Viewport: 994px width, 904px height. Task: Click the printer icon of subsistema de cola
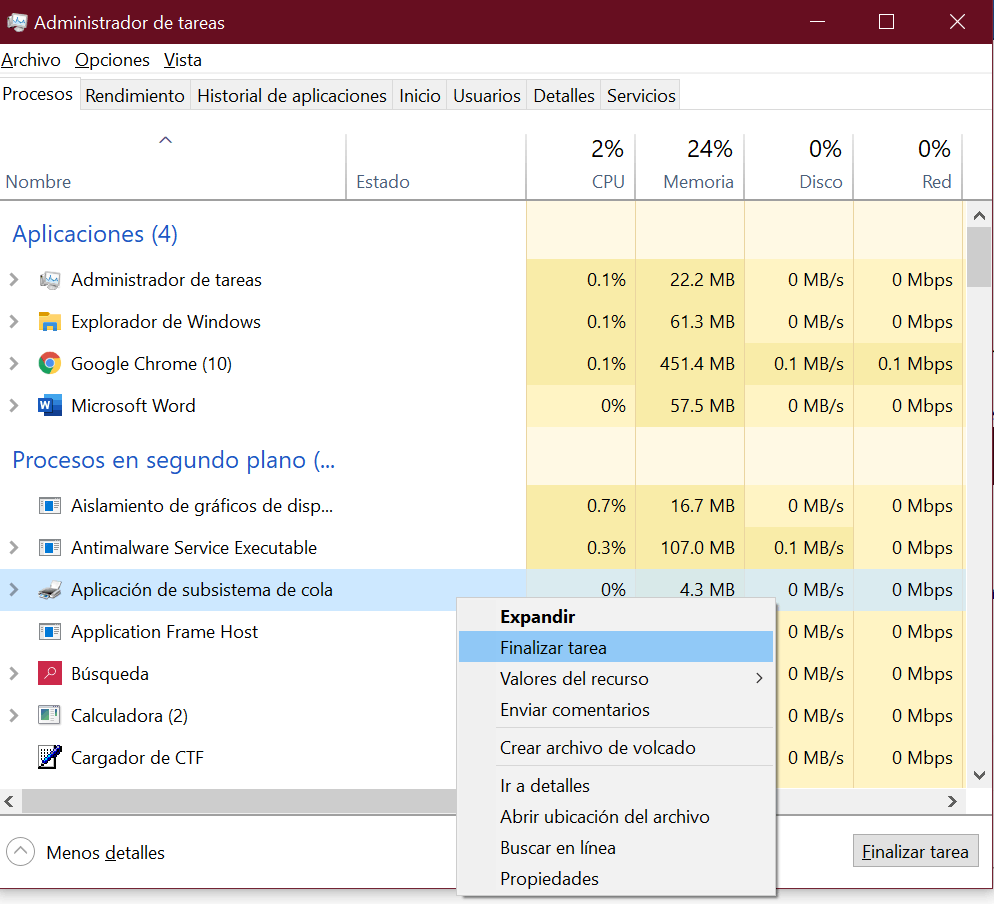[x=49, y=590]
